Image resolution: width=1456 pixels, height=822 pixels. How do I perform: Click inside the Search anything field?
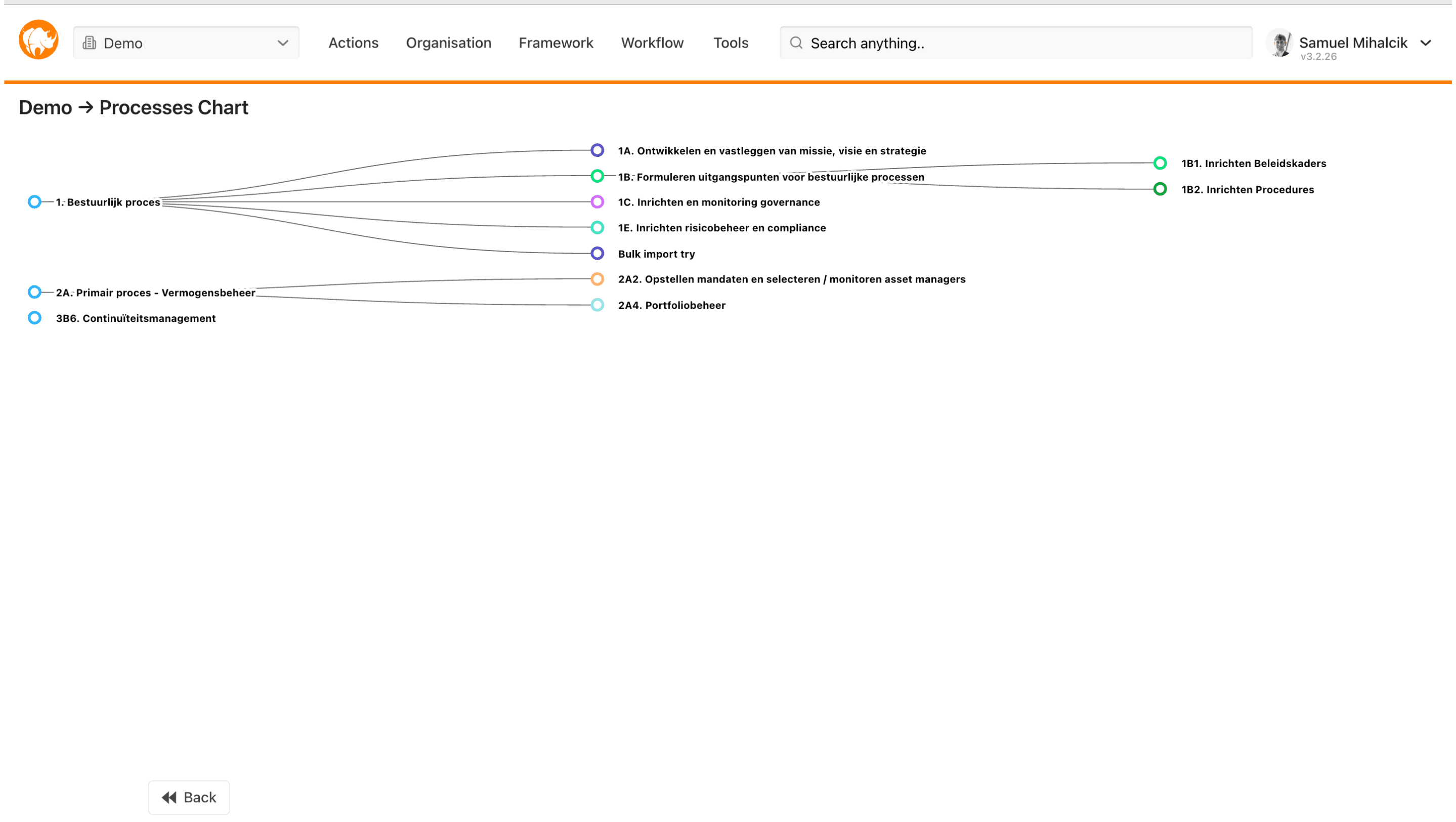[961, 43]
